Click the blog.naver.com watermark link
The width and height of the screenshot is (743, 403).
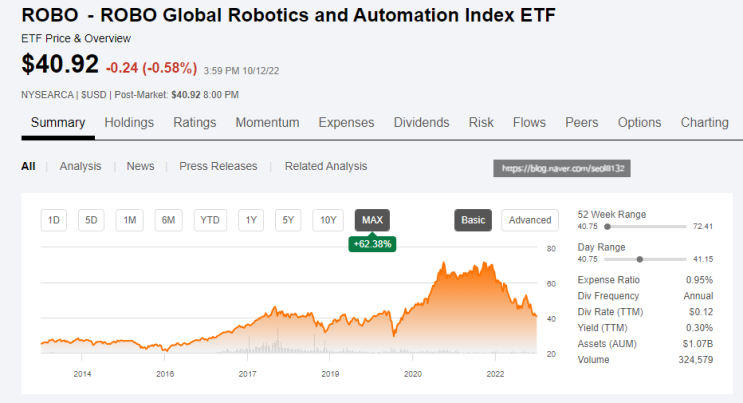point(562,168)
